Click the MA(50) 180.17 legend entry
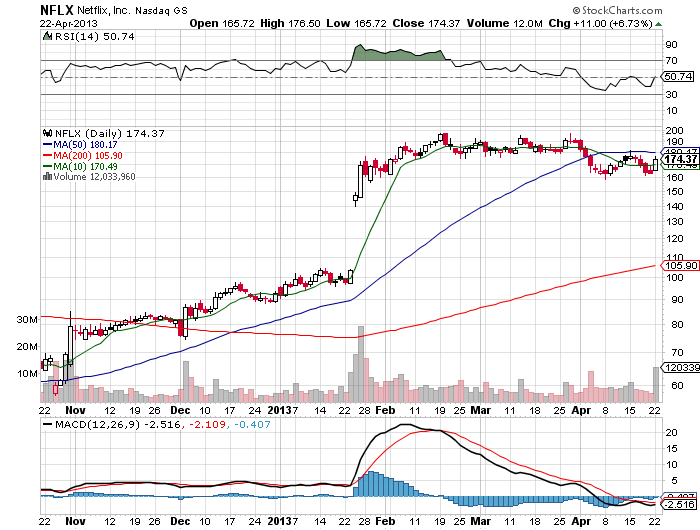The width and height of the screenshot is (700, 530). coord(80,145)
